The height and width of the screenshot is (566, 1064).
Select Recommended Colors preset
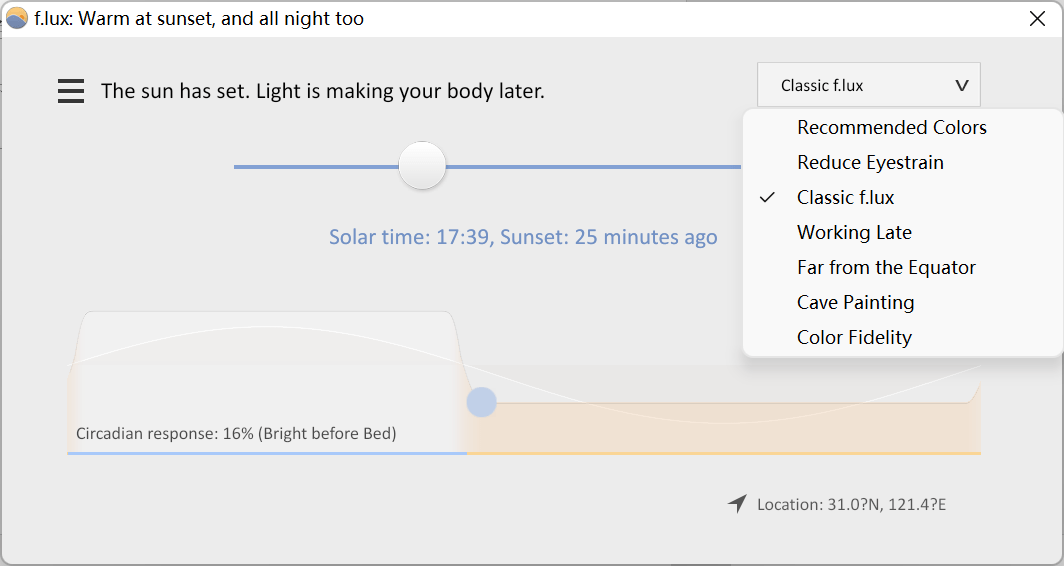tap(892, 128)
